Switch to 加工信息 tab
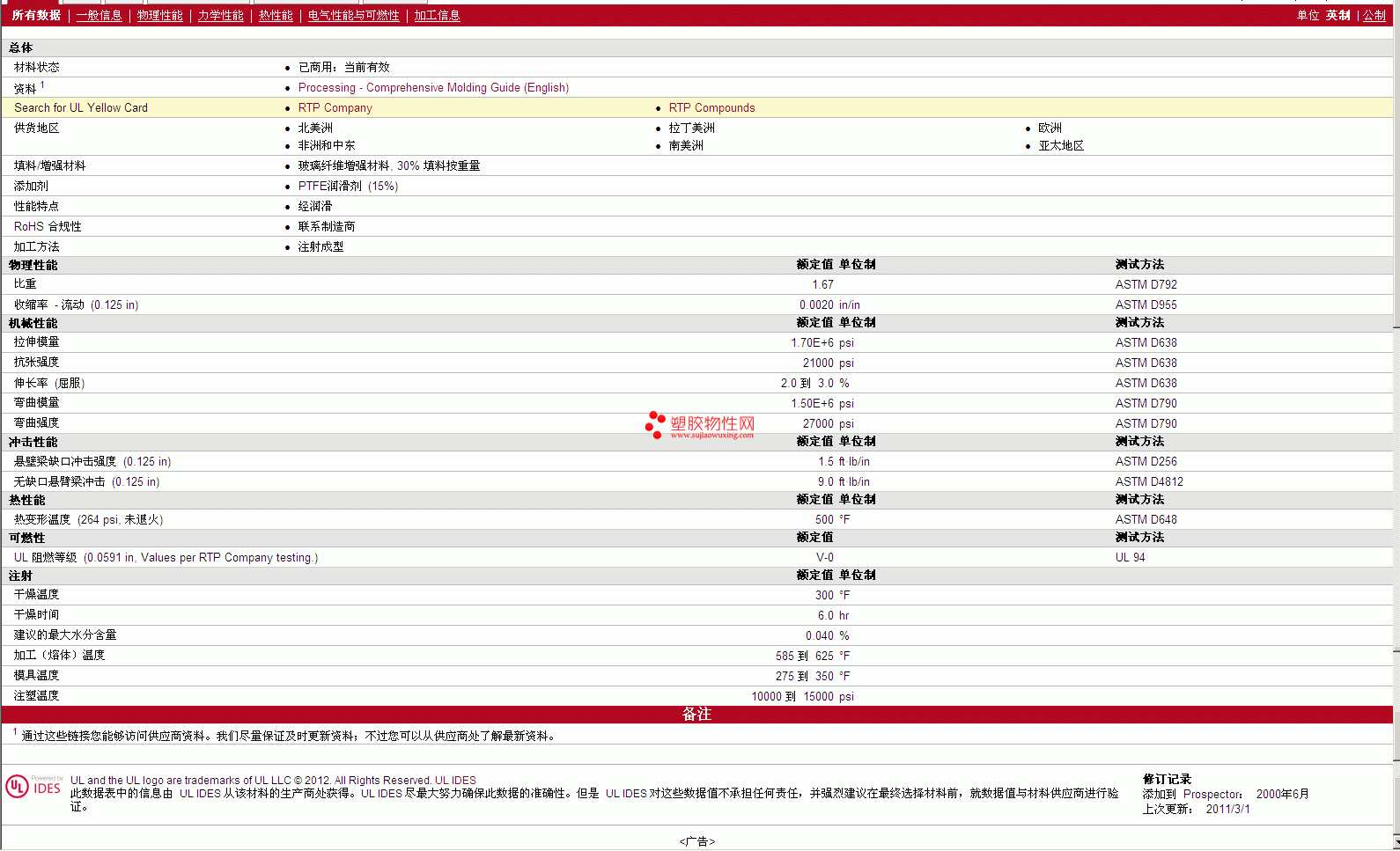Viewport: 1400px width, 851px height. point(437,16)
